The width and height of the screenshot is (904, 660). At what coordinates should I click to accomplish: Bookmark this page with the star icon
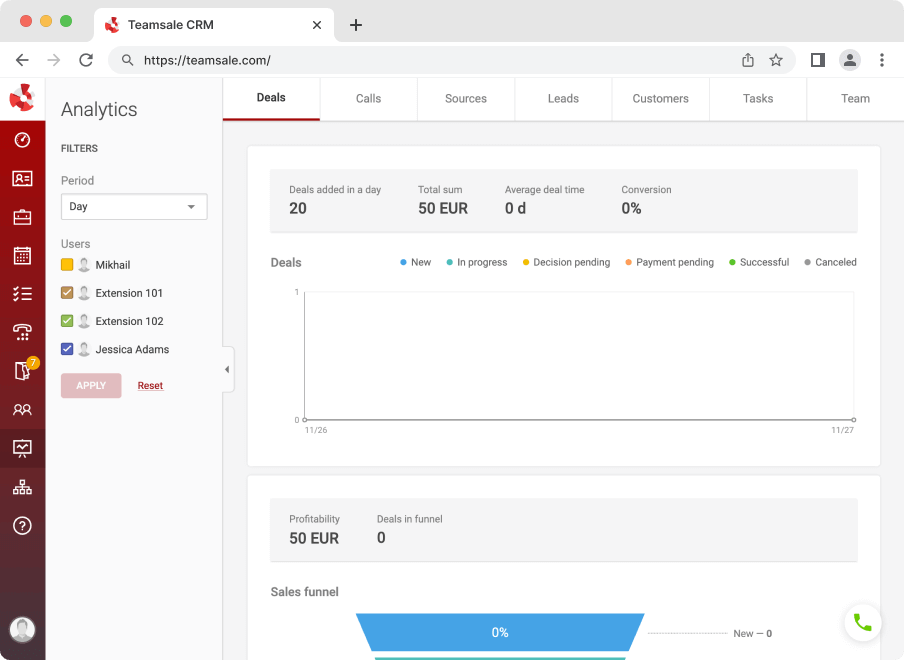[776, 60]
